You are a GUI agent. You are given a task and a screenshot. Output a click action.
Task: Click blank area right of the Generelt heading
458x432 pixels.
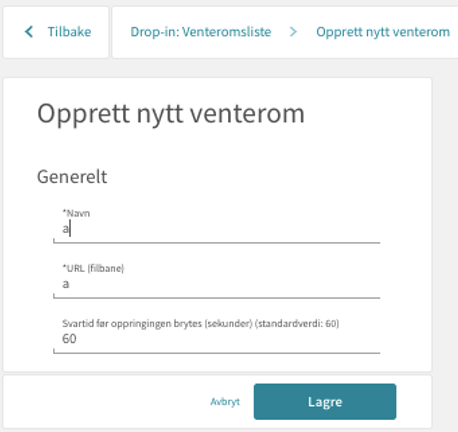267,177
